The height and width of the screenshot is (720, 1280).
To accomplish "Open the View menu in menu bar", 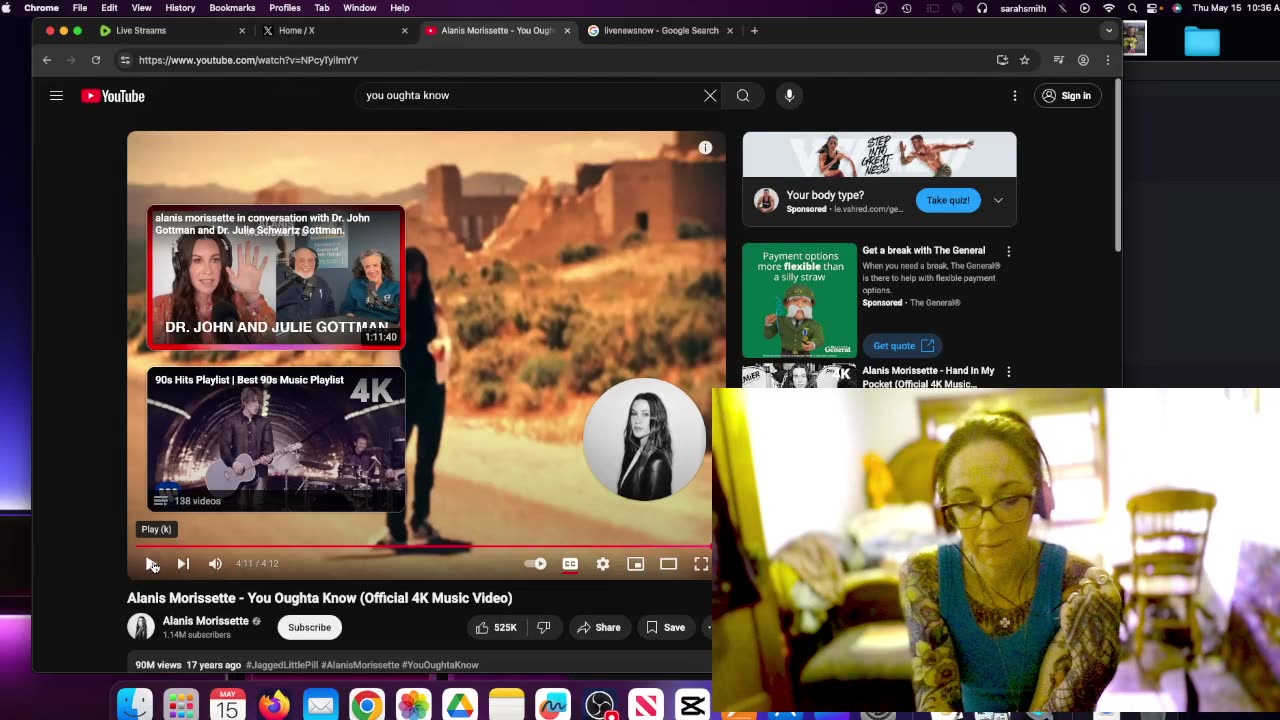I will click(141, 8).
